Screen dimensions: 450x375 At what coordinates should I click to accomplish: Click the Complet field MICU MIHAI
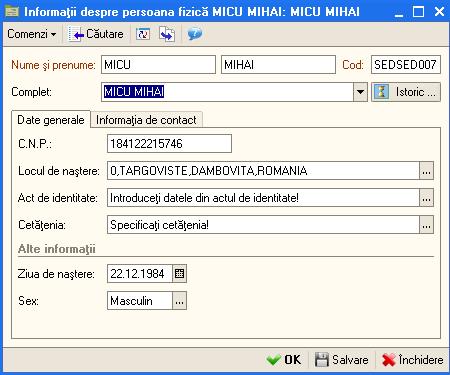227,92
